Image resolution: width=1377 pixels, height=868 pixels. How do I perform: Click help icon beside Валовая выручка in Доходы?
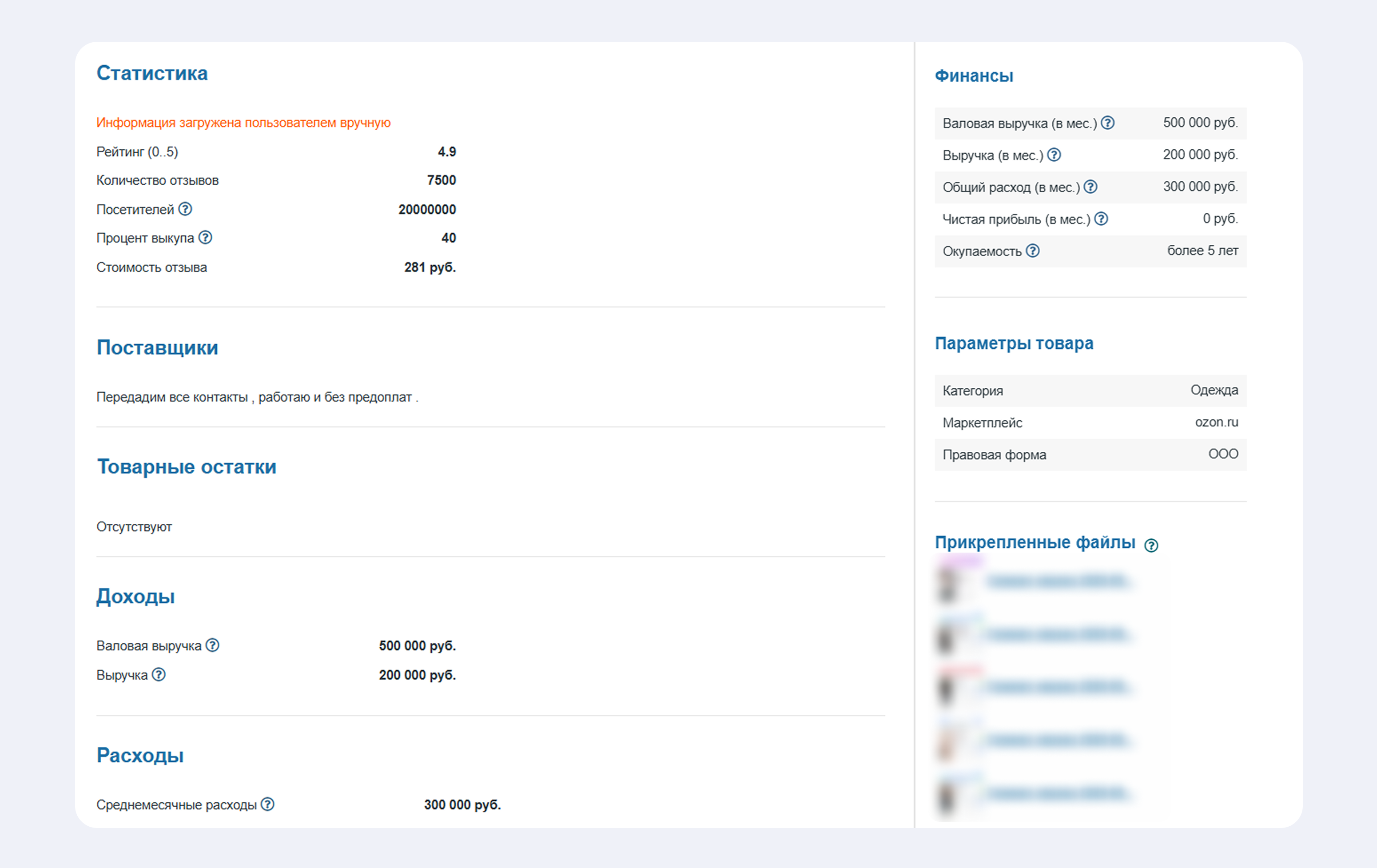(x=212, y=645)
